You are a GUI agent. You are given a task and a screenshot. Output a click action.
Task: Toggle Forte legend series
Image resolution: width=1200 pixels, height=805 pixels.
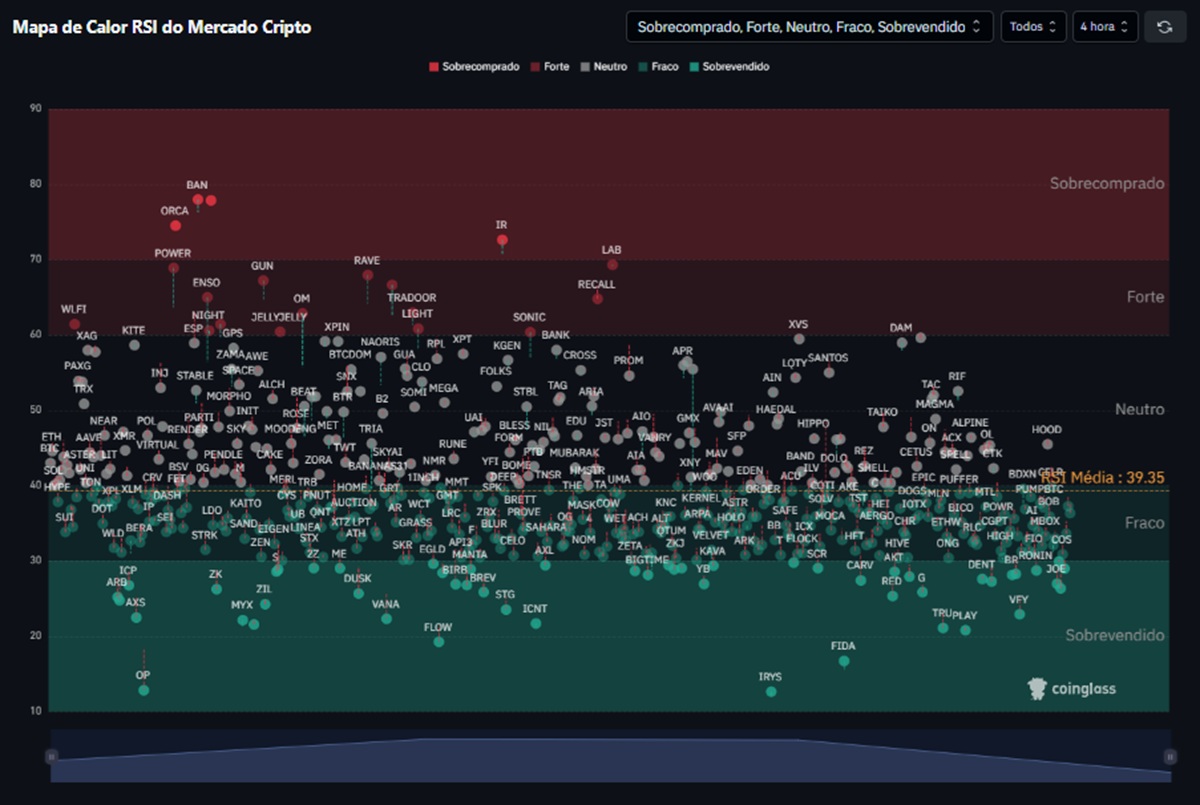coord(550,67)
